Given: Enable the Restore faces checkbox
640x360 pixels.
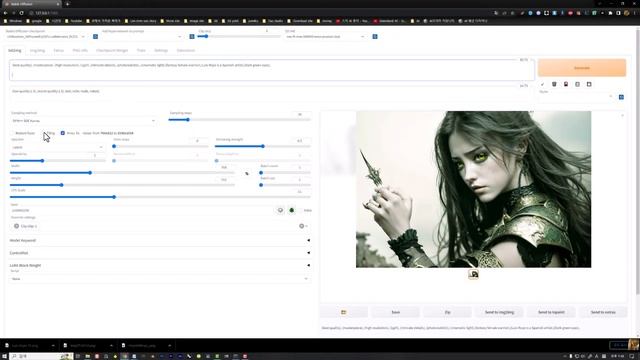Looking at the screenshot, I should click(x=12, y=133).
